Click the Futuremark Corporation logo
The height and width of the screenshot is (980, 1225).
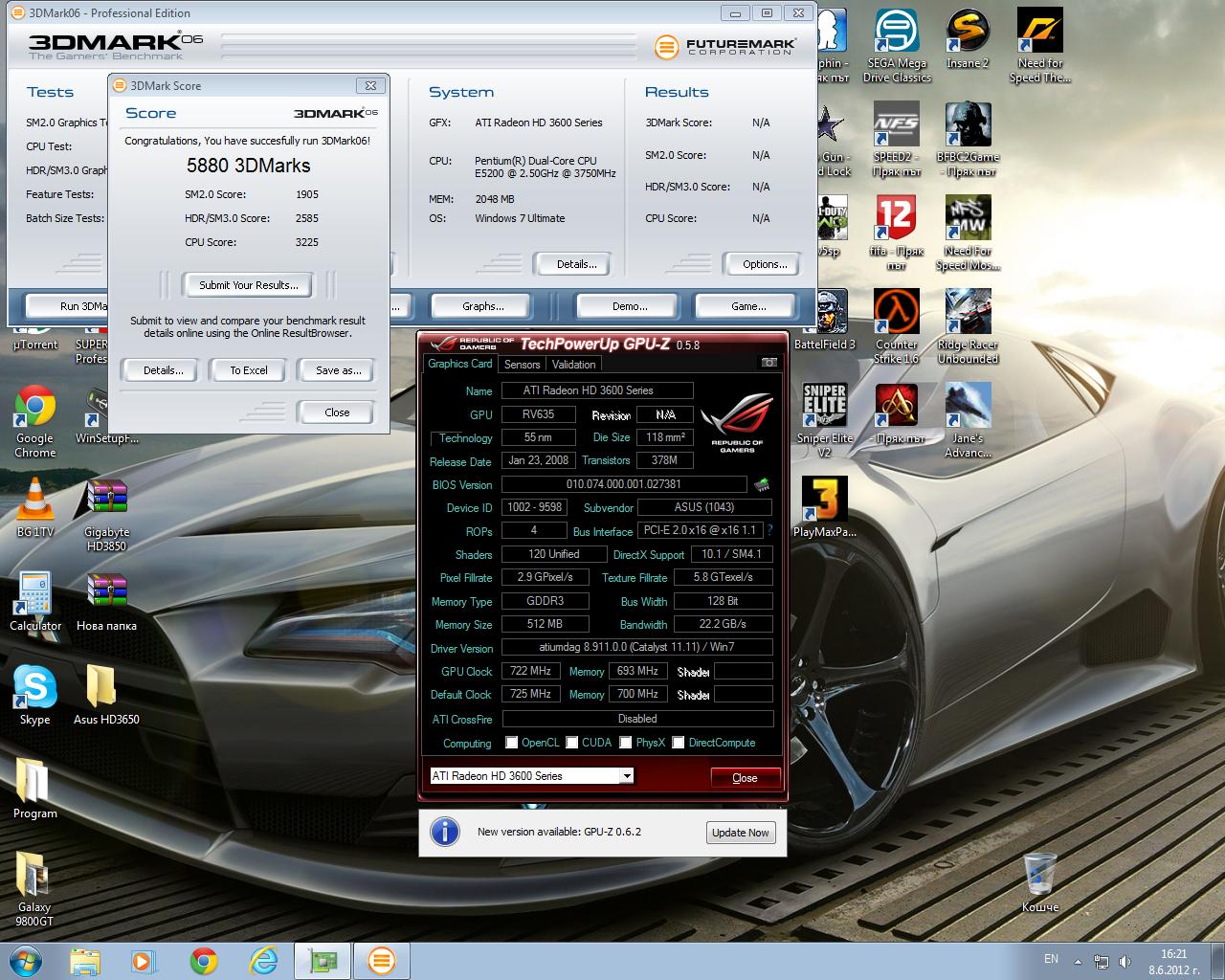pos(724,46)
